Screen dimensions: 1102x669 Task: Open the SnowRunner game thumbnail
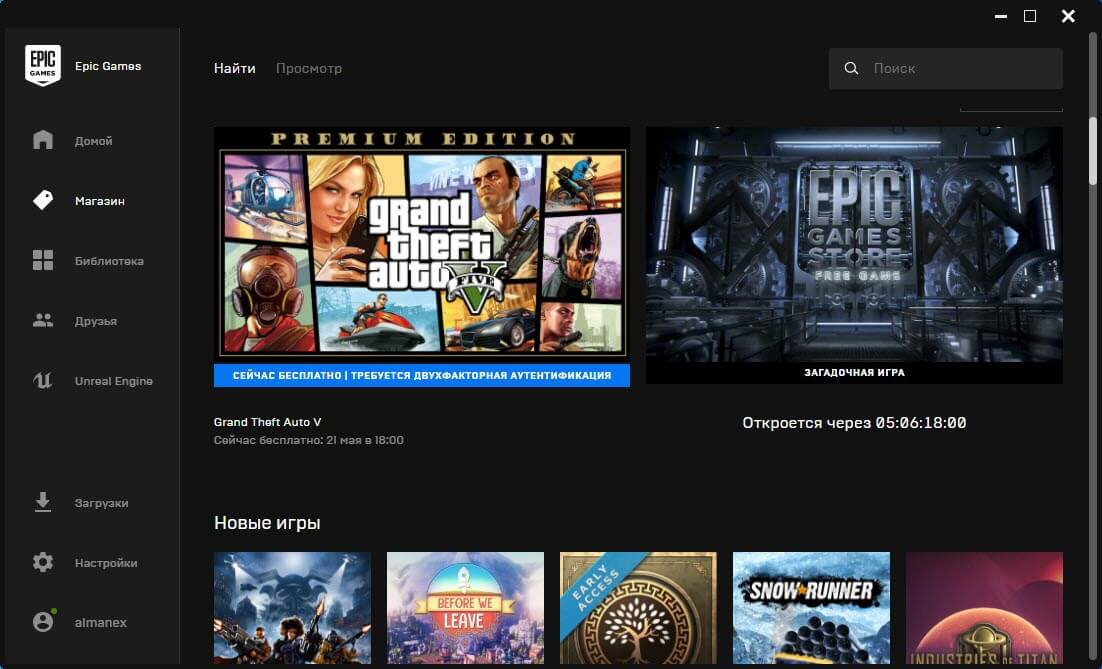(x=811, y=608)
